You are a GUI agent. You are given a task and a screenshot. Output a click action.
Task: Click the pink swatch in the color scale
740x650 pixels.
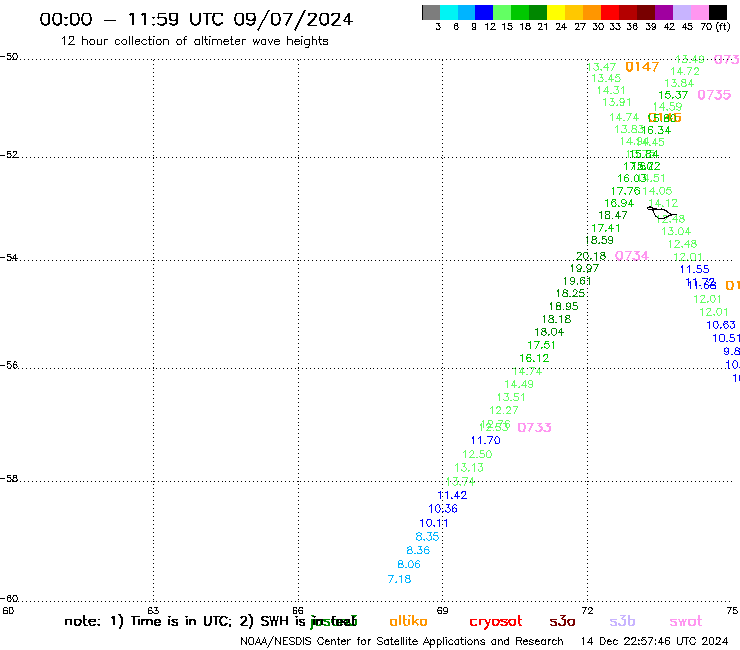click(699, 12)
